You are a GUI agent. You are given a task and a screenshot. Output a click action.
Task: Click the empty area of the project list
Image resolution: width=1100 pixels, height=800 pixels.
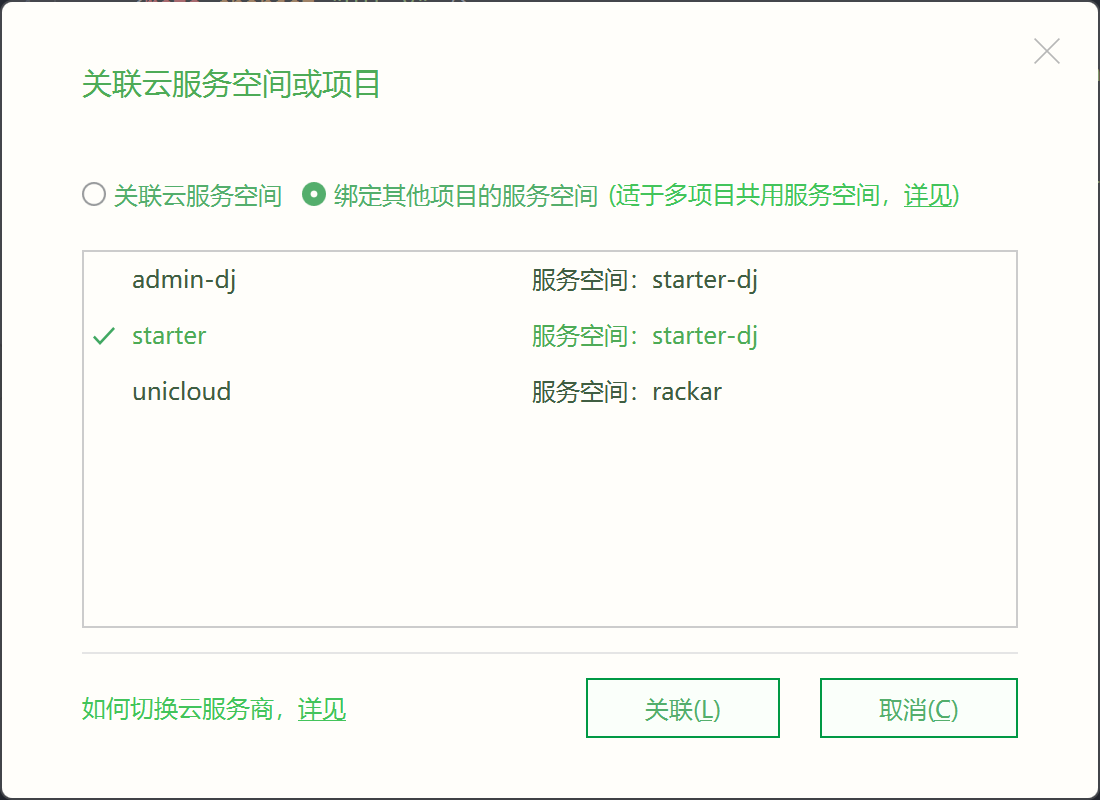pos(550,523)
